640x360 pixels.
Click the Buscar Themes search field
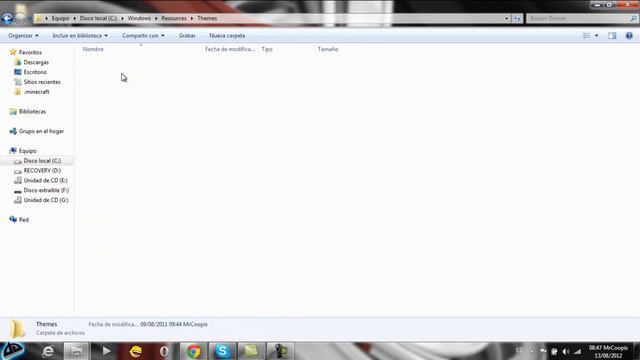(578, 18)
